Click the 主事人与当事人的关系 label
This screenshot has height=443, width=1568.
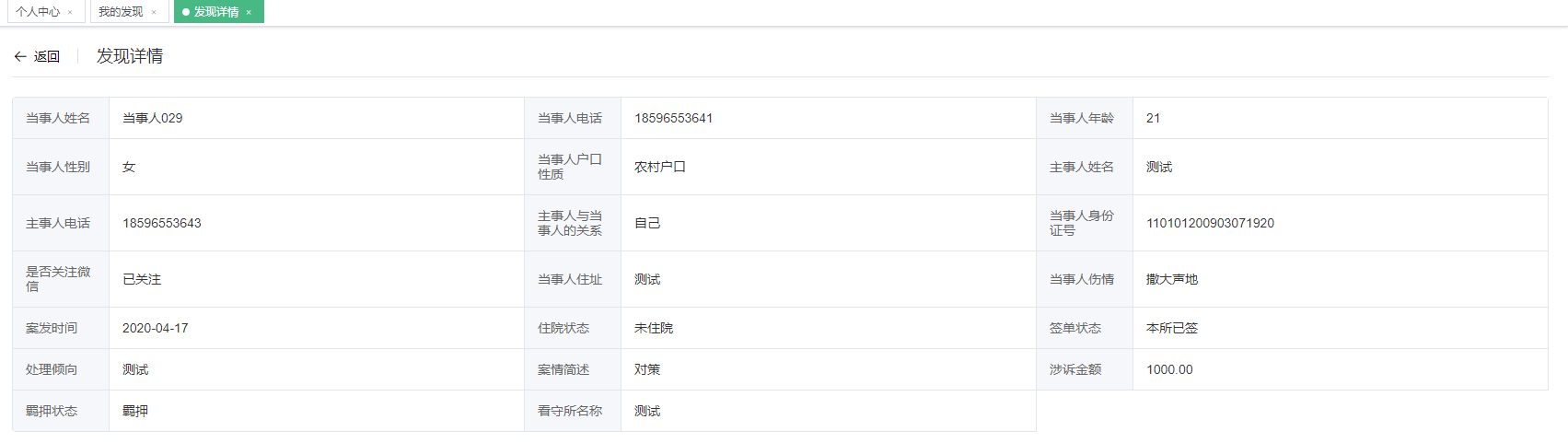[573, 223]
